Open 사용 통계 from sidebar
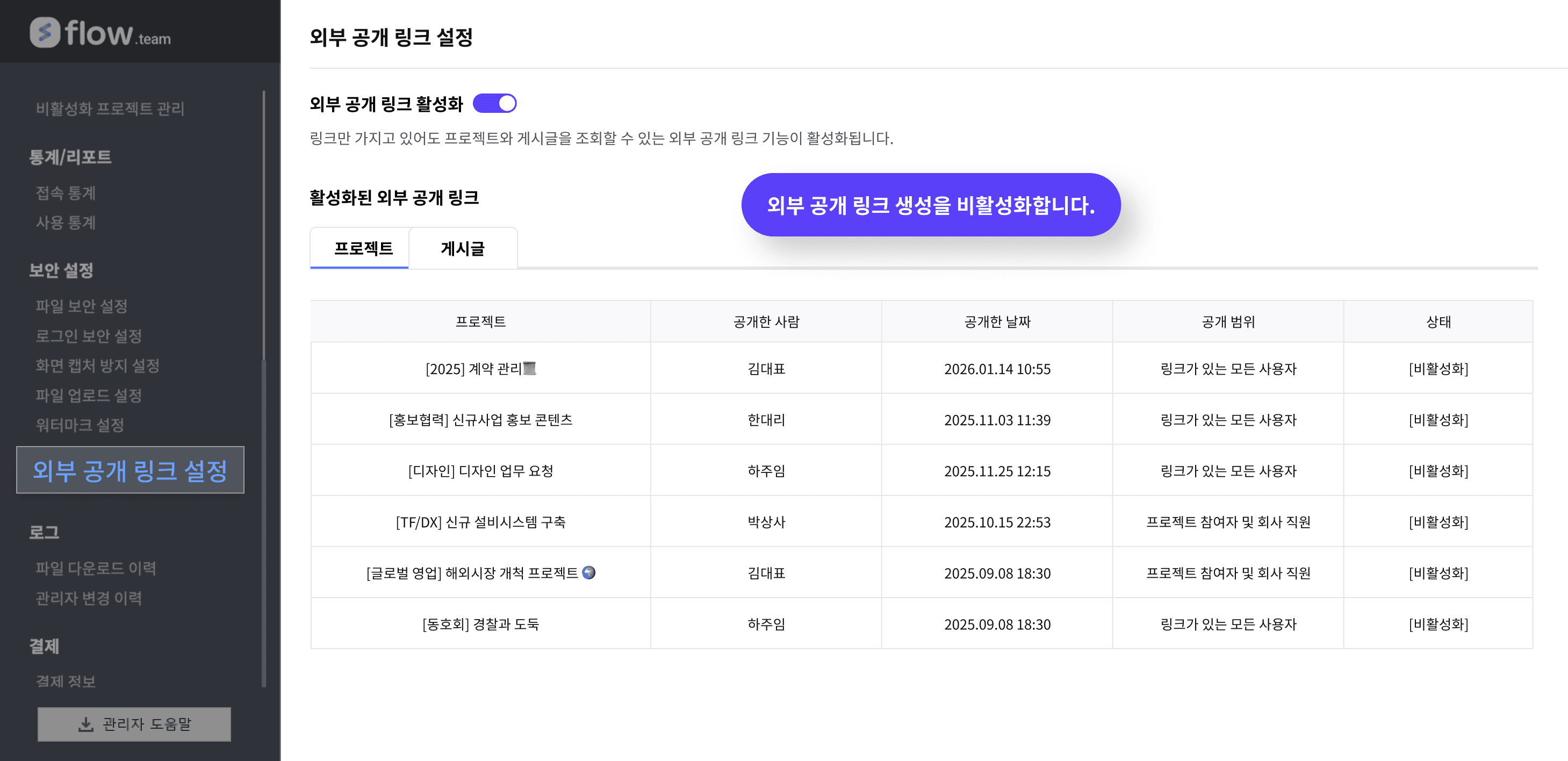This screenshot has width=1568, height=761. [66, 222]
